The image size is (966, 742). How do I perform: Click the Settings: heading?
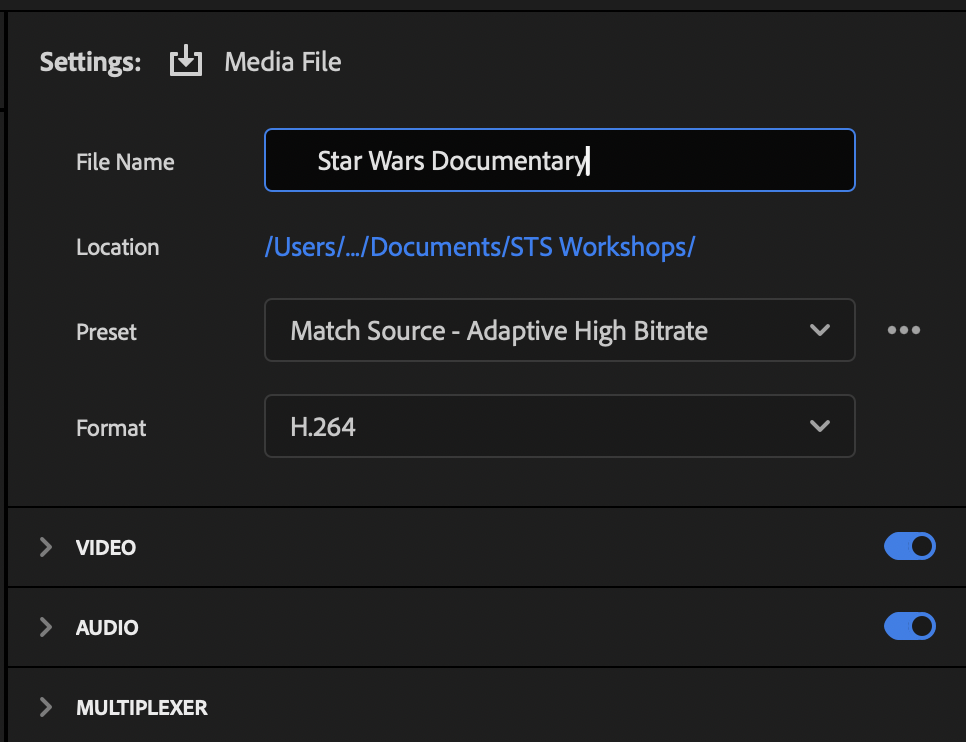(91, 62)
